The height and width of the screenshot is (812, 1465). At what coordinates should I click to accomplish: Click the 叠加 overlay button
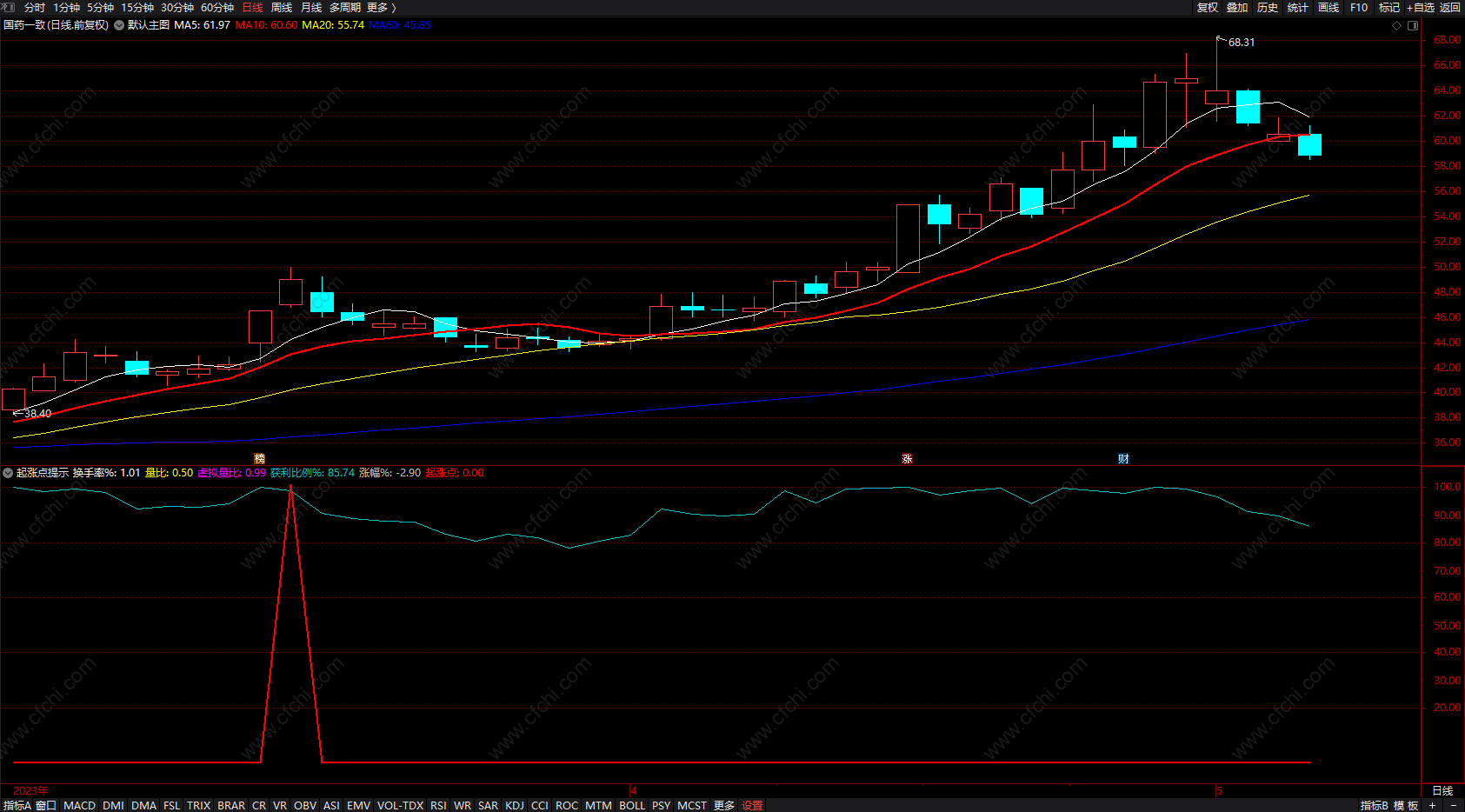[1237, 7]
